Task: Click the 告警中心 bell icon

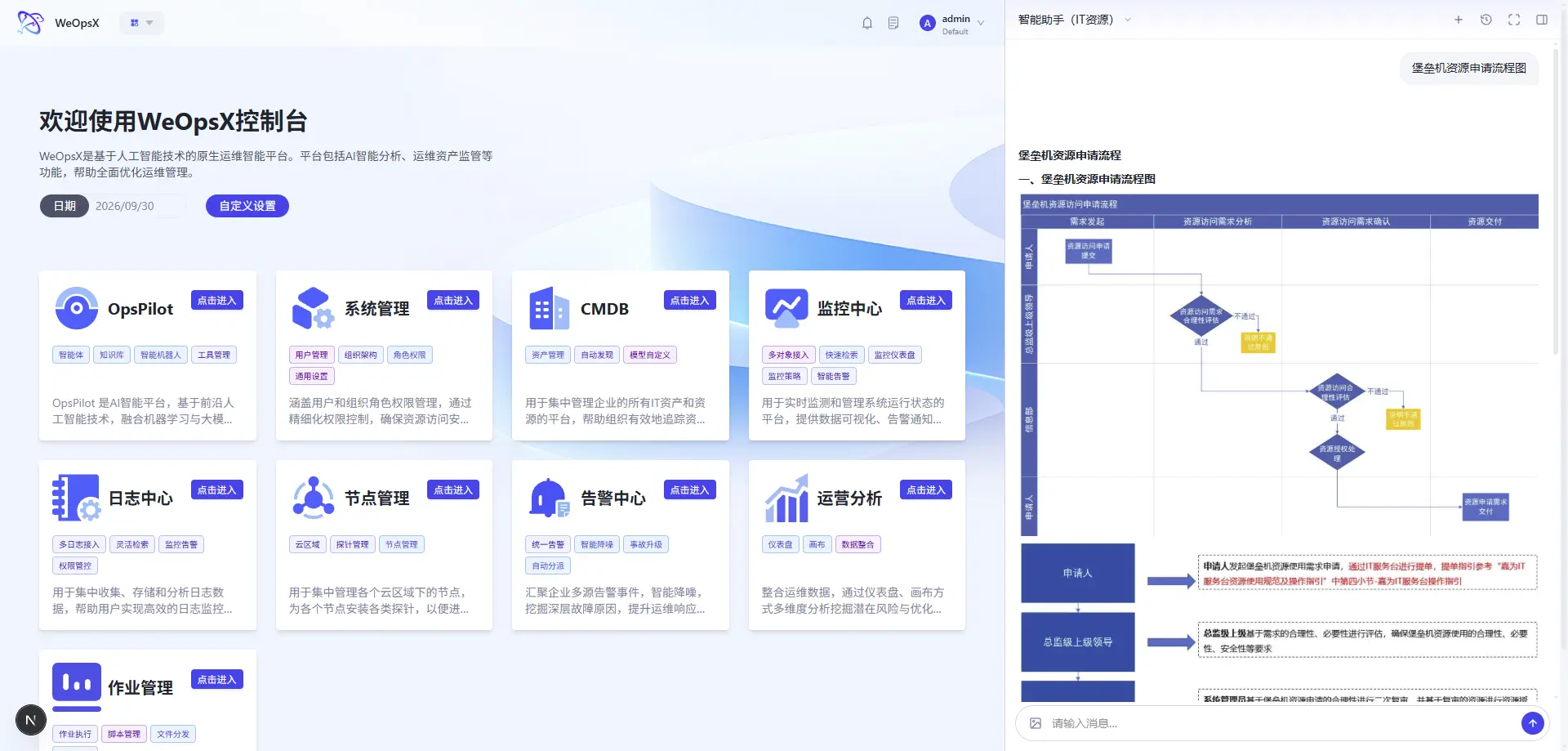Action: click(x=549, y=498)
